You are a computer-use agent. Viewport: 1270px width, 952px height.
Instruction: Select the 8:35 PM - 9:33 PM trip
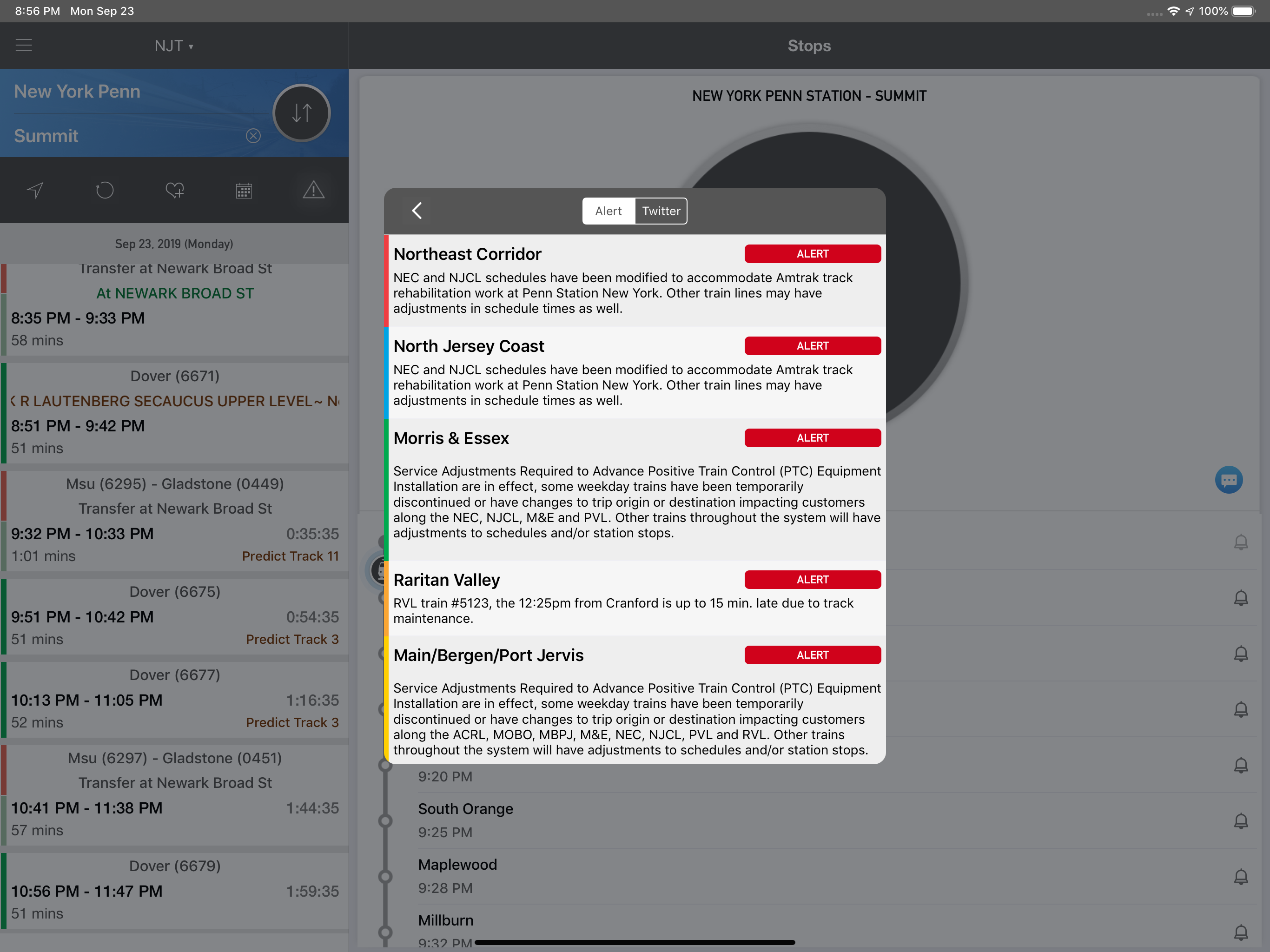tap(174, 310)
